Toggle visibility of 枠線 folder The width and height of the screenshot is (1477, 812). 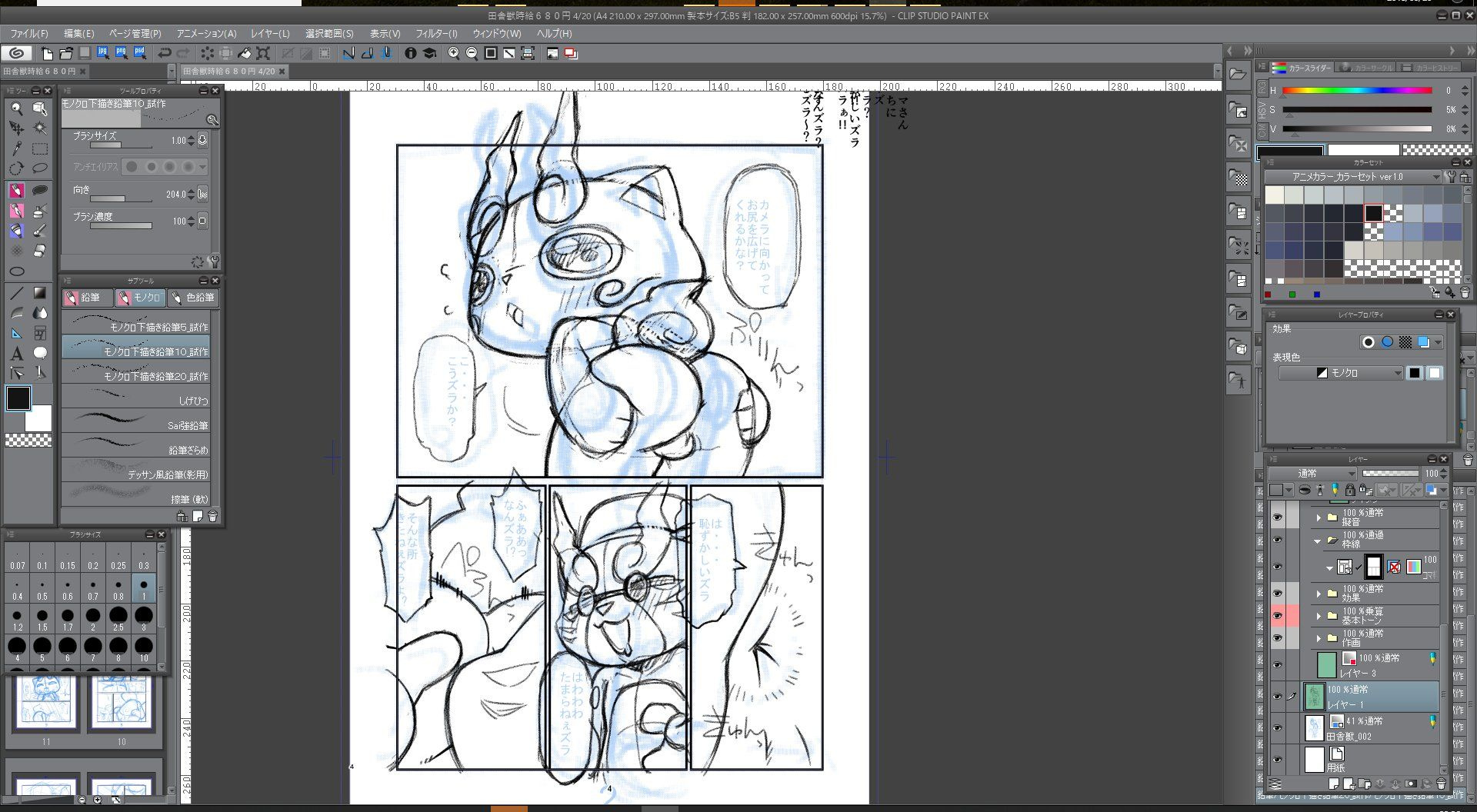point(1278,541)
